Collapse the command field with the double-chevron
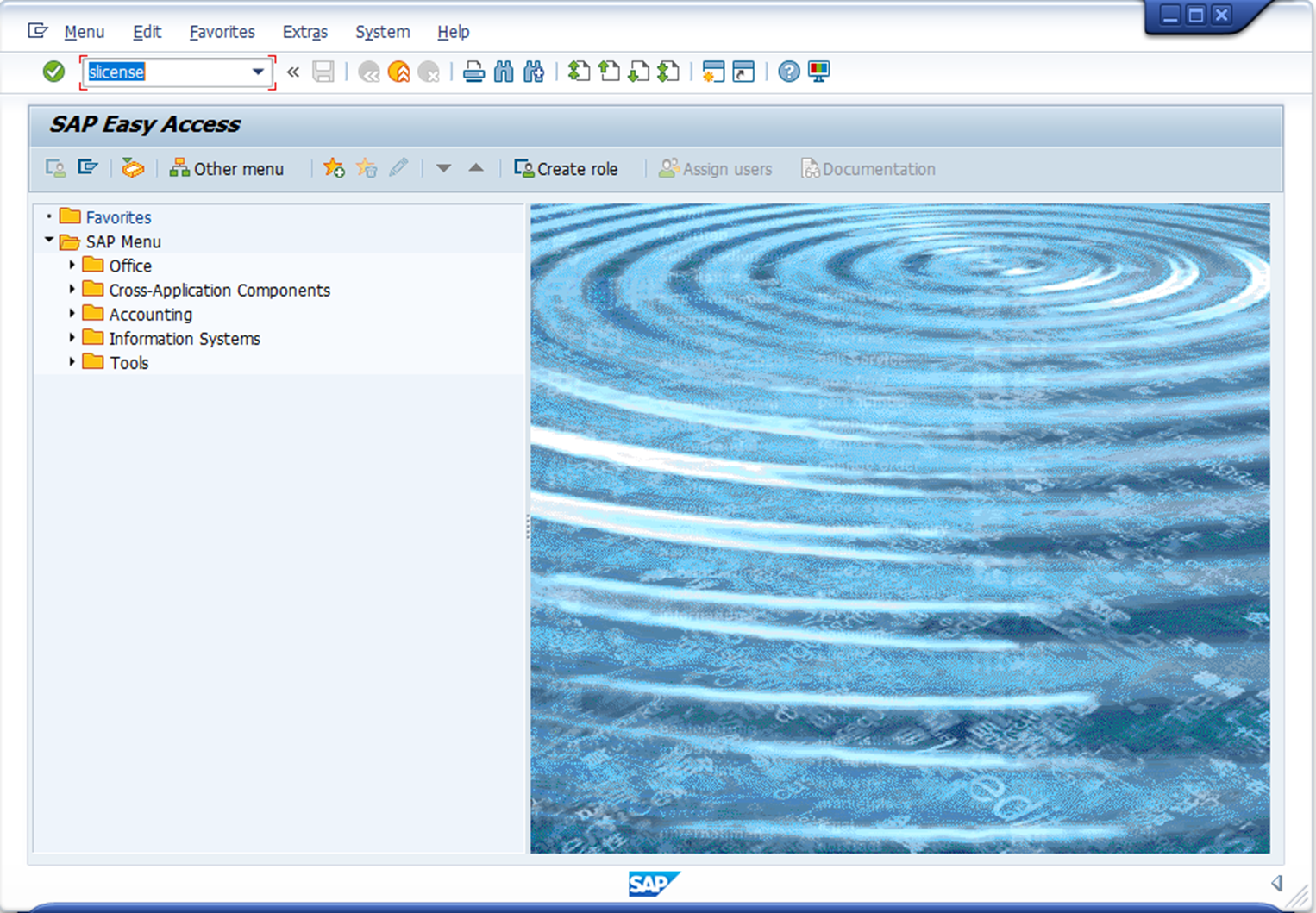Image resolution: width=1316 pixels, height=913 pixels. (293, 72)
